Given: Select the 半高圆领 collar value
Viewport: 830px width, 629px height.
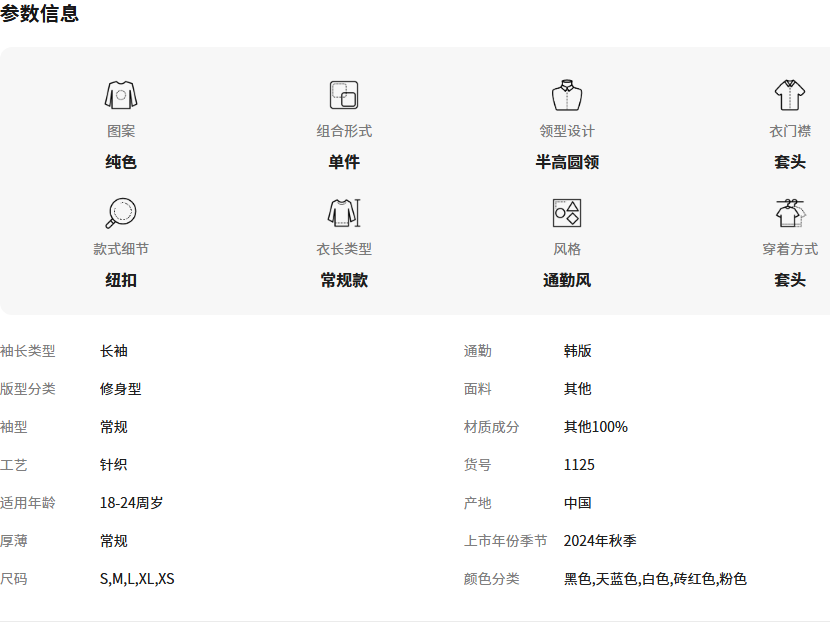Looking at the screenshot, I should tap(567, 162).
